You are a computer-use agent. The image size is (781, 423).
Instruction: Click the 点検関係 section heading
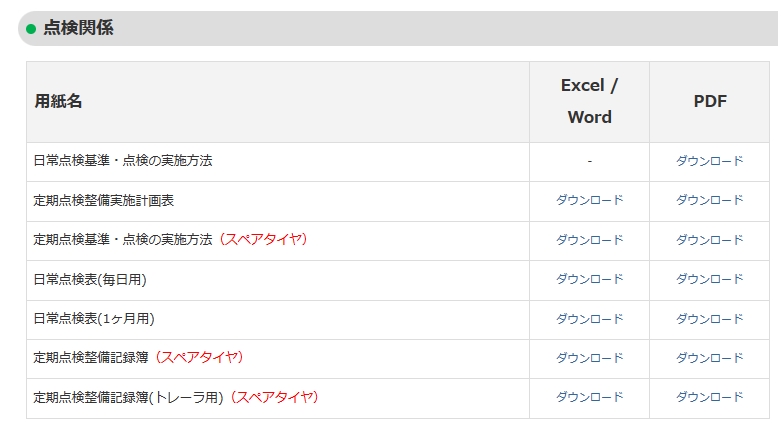click(x=78, y=28)
